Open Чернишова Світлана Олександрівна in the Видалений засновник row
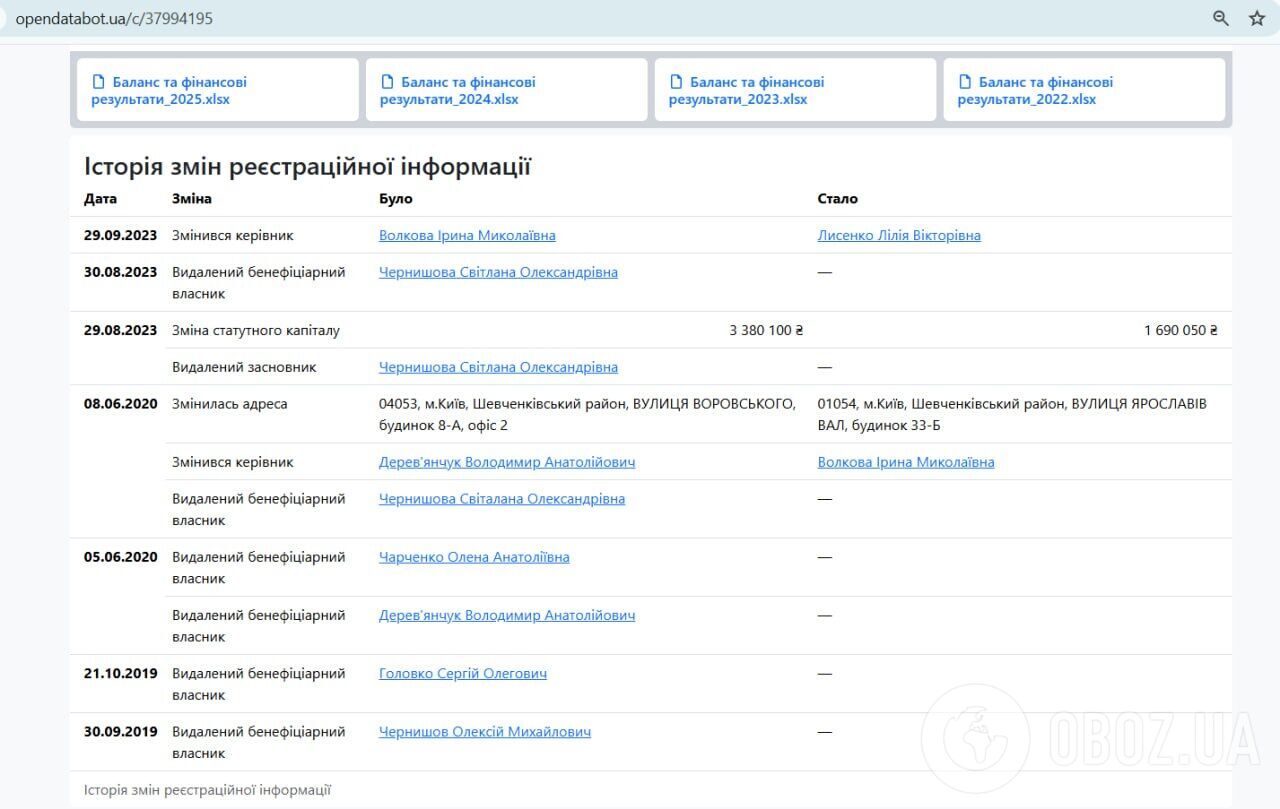The image size is (1280, 809). pyautogui.click(x=498, y=367)
